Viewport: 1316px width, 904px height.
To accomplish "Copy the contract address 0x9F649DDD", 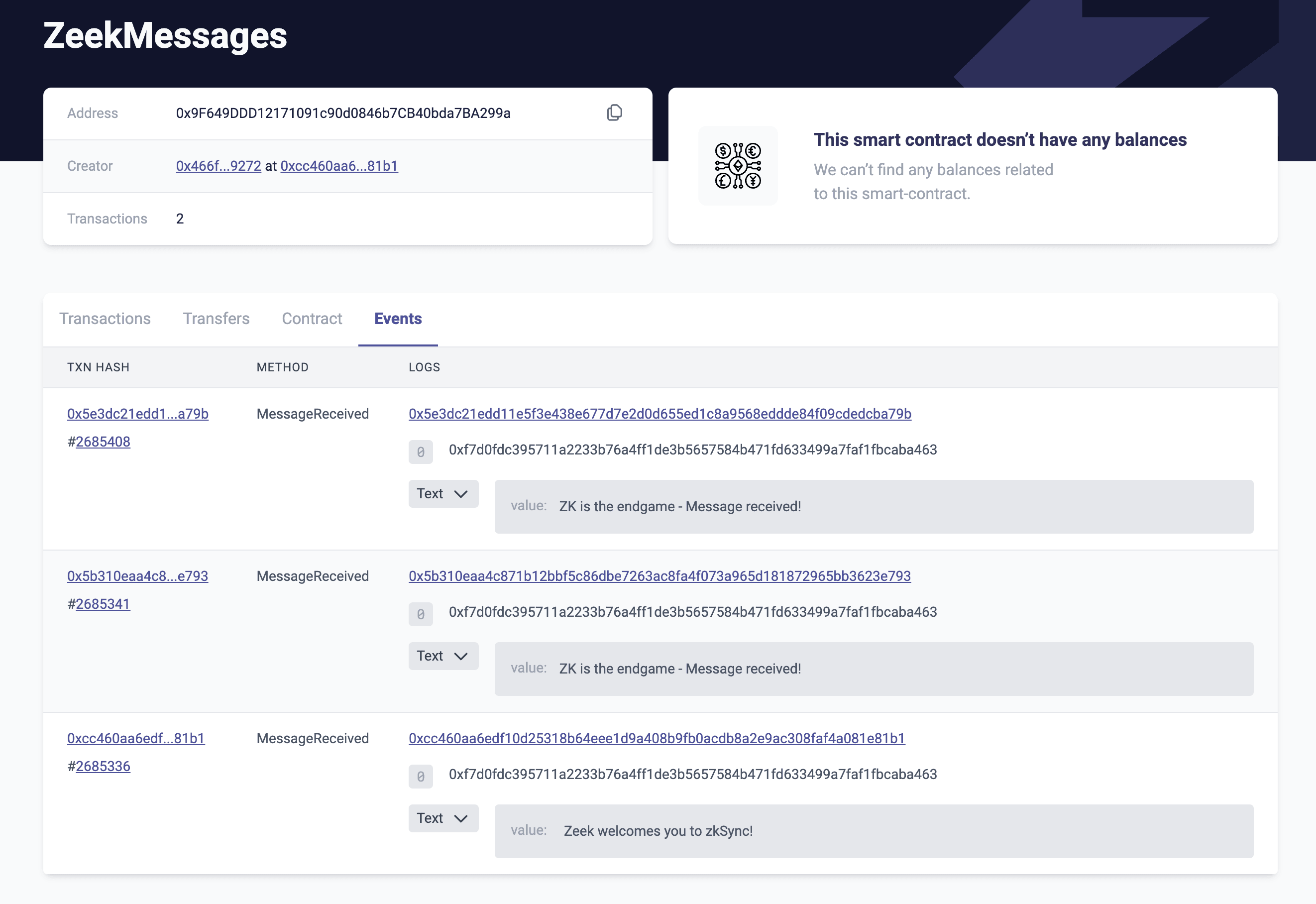I will coord(614,112).
